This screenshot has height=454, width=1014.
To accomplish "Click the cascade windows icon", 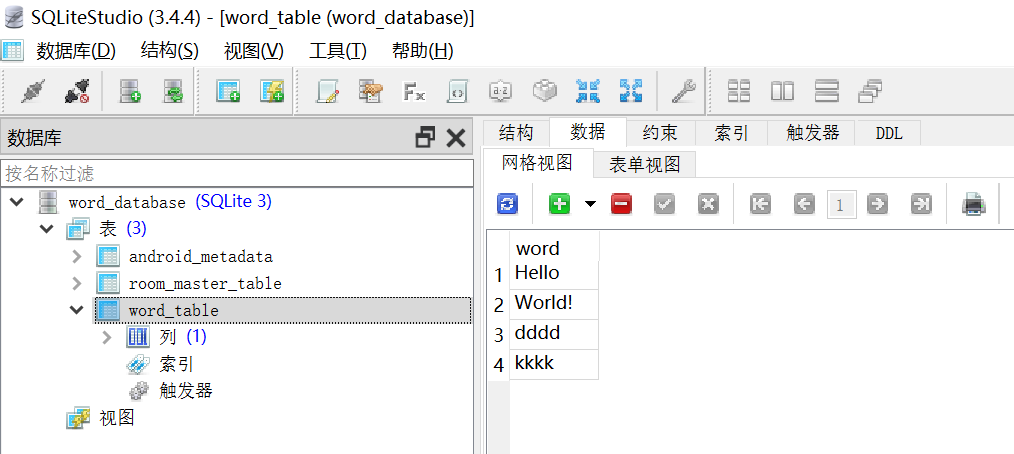I will pyautogui.click(x=870, y=92).
